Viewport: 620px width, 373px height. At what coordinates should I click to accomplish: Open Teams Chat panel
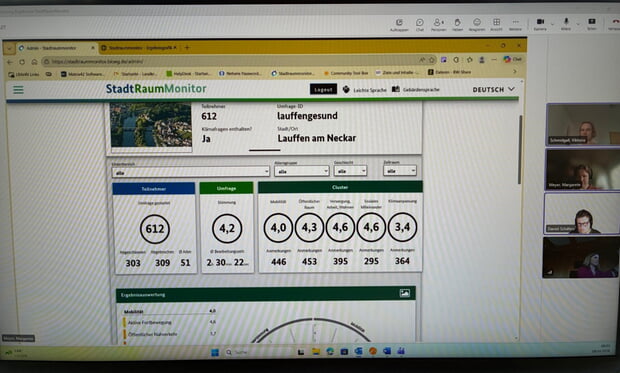pos(420,25)
